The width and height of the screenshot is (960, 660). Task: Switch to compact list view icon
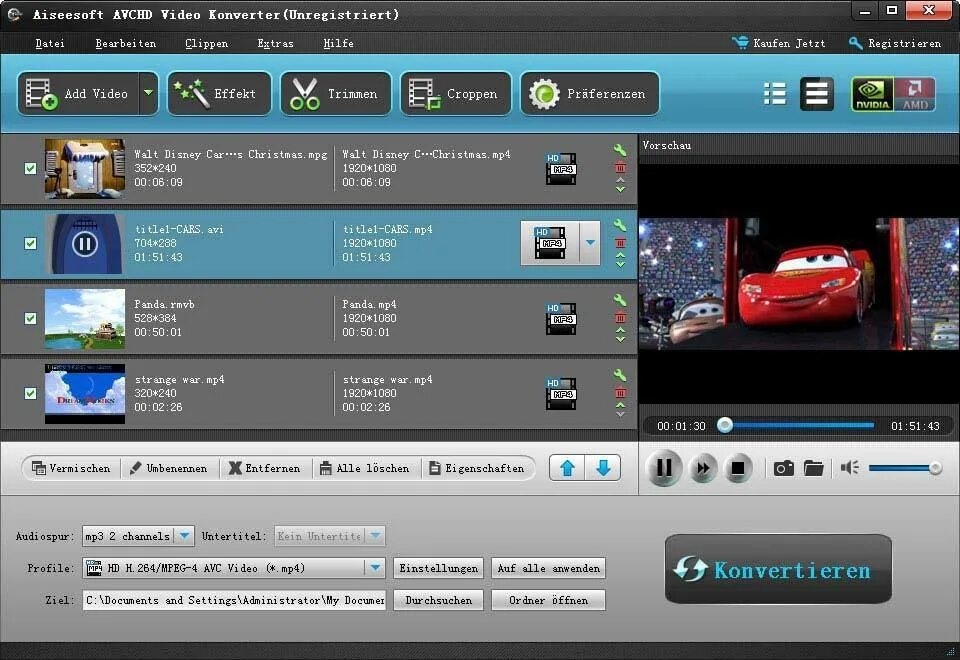[x=774, y=94]
